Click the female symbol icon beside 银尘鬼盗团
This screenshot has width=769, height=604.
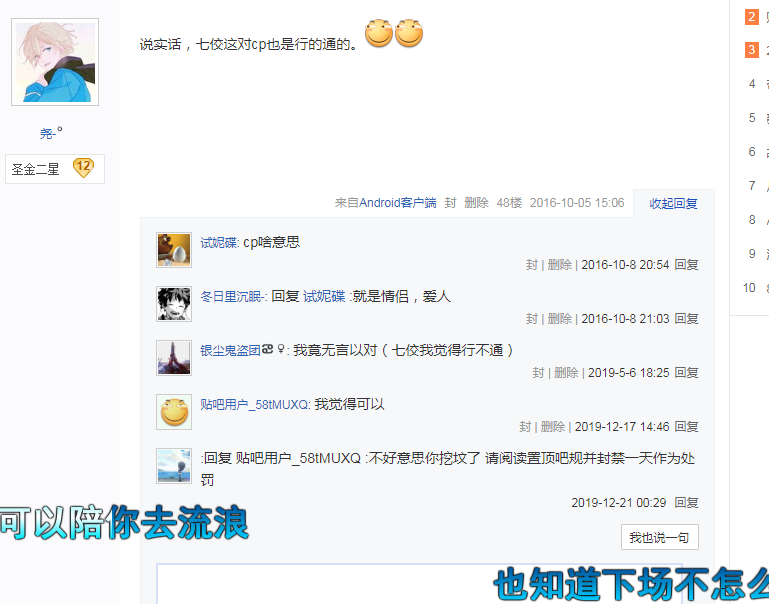281,349
